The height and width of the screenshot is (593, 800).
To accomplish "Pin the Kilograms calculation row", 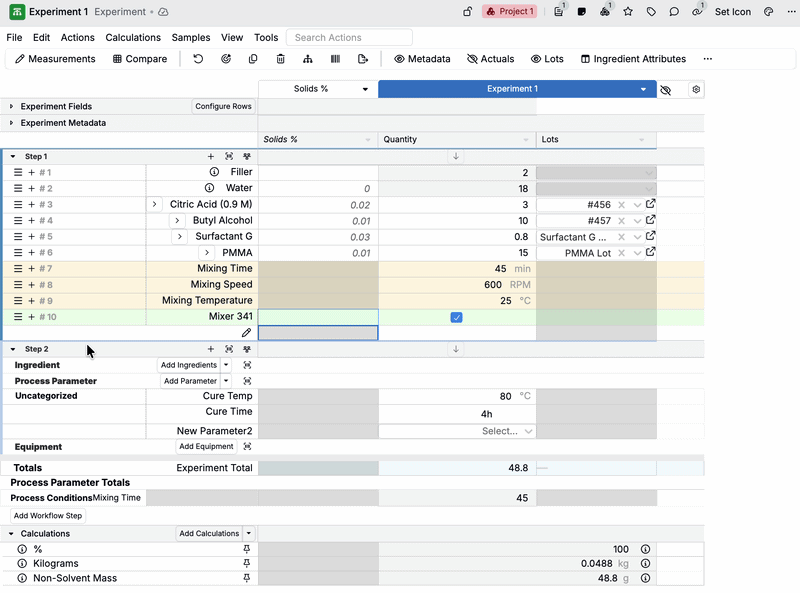I will coord(247,564).
